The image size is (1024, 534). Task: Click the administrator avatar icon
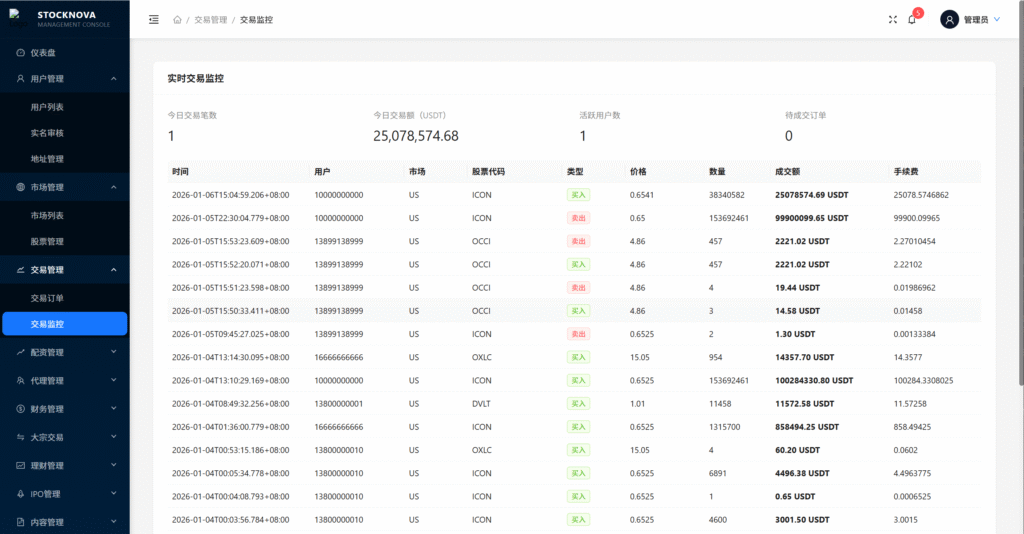[x=949, y=19]
